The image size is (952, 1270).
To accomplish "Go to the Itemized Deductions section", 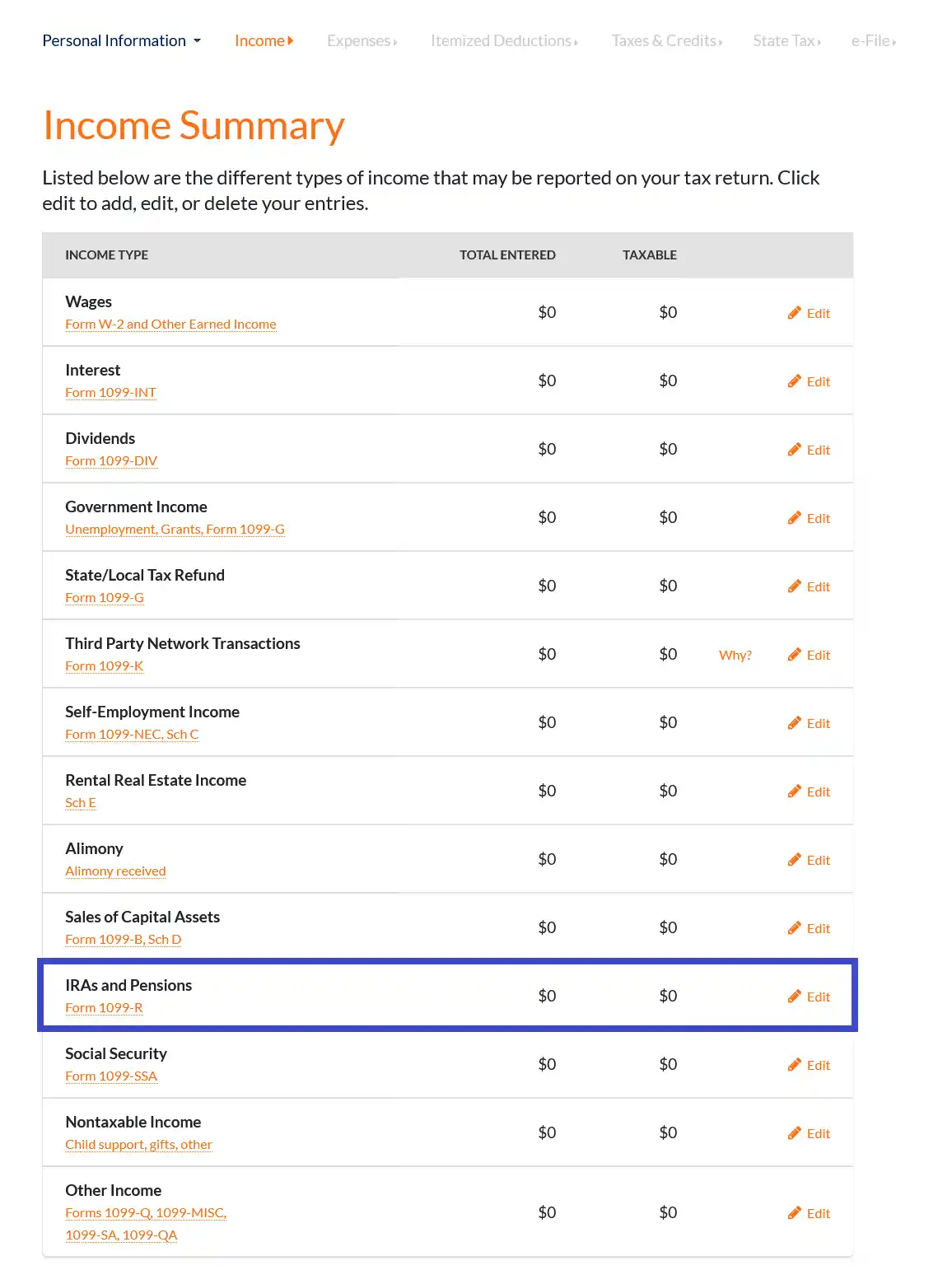I will (504, 41).
